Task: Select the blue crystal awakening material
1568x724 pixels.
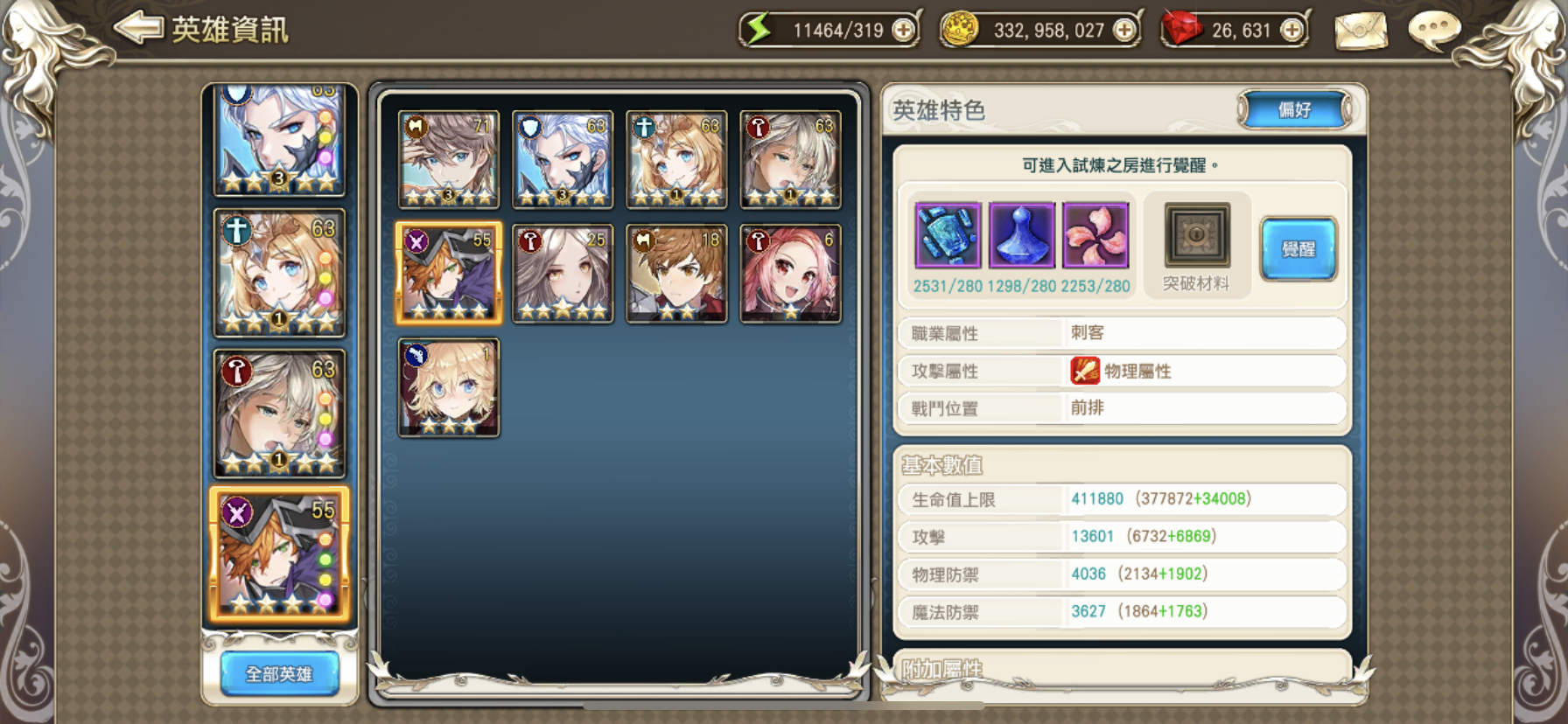Action: 948,234
